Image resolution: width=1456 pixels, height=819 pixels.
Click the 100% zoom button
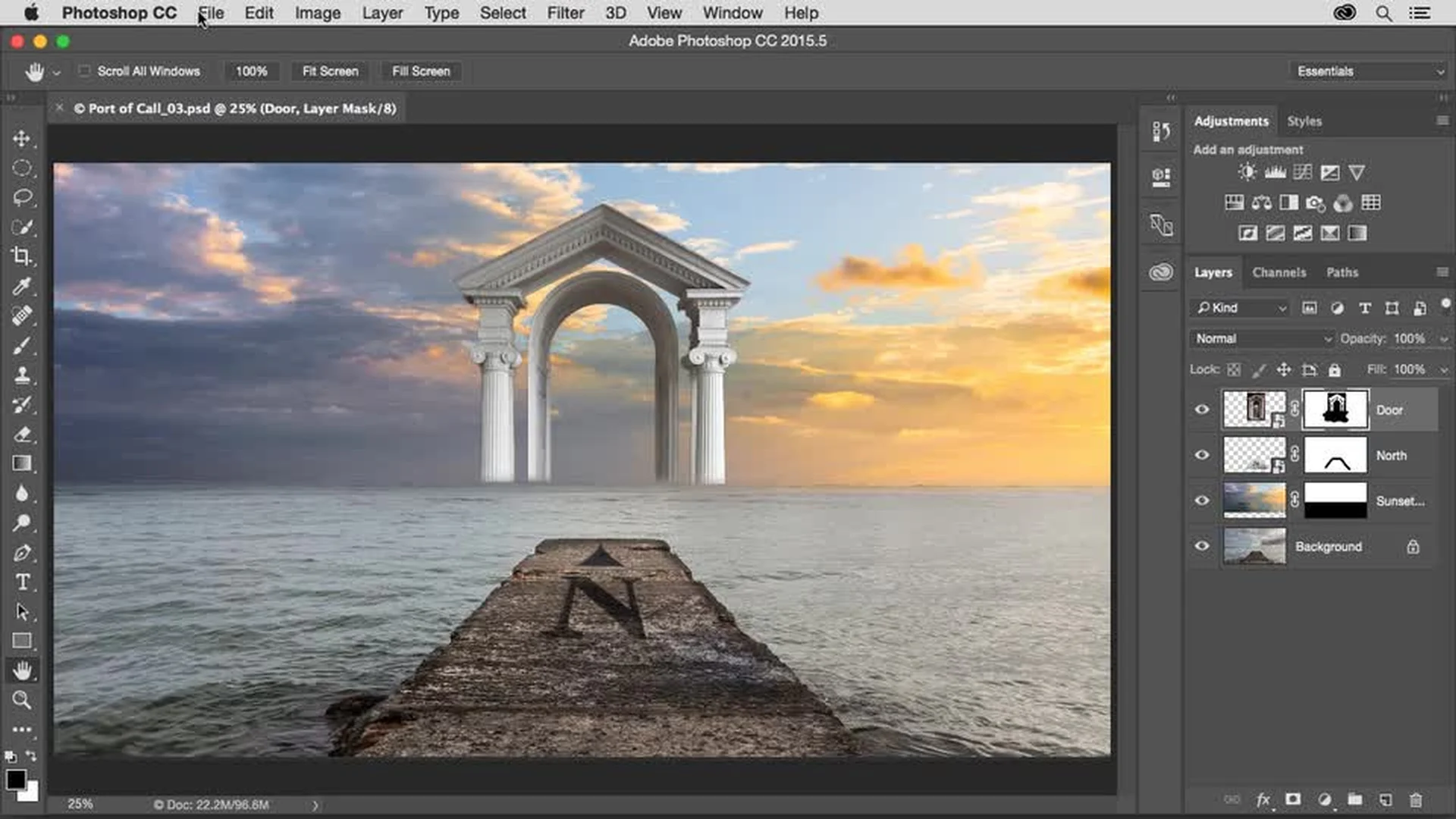coord(251,71)
